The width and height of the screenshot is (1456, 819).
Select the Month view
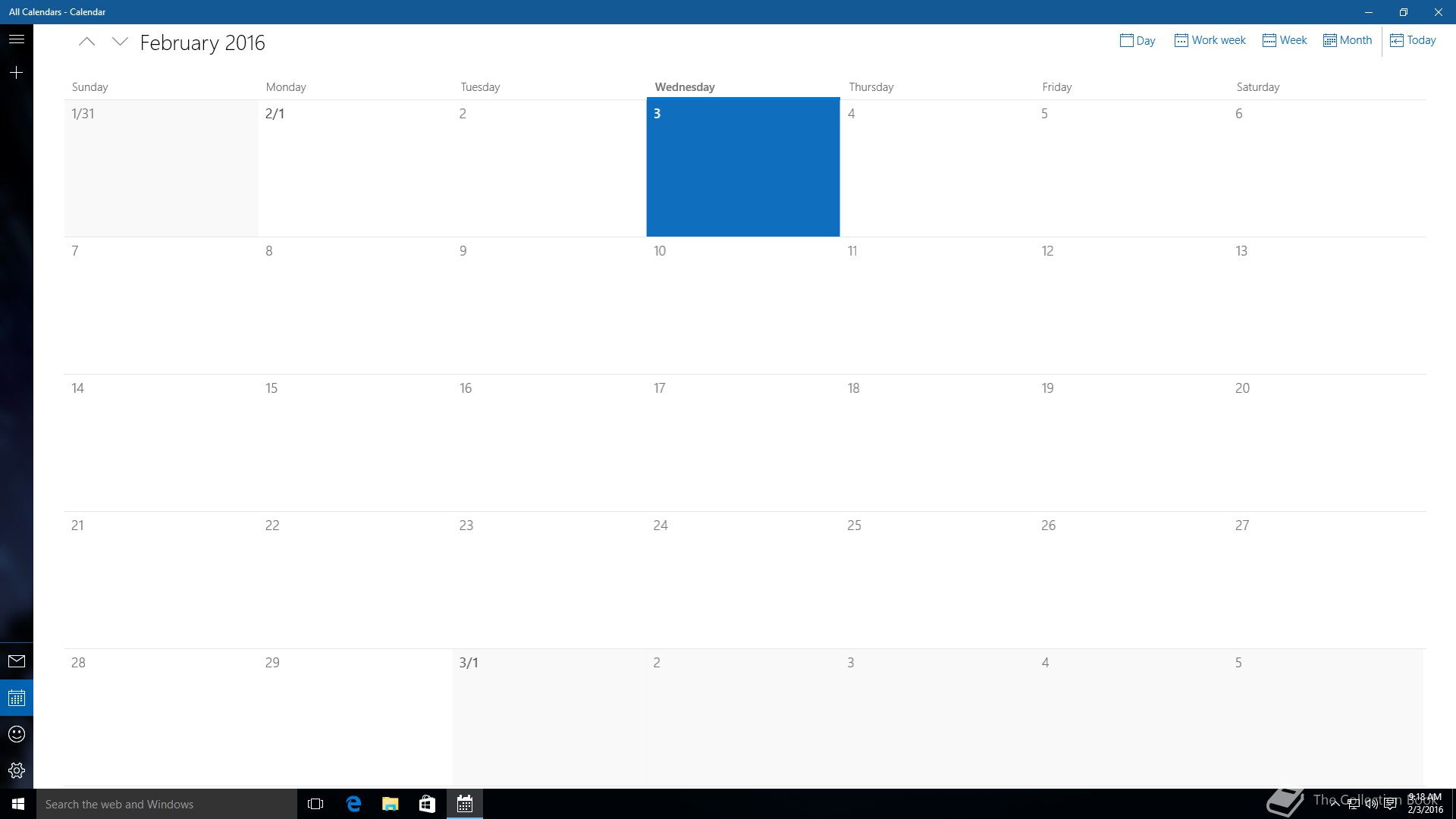(x=1348, y=40)
